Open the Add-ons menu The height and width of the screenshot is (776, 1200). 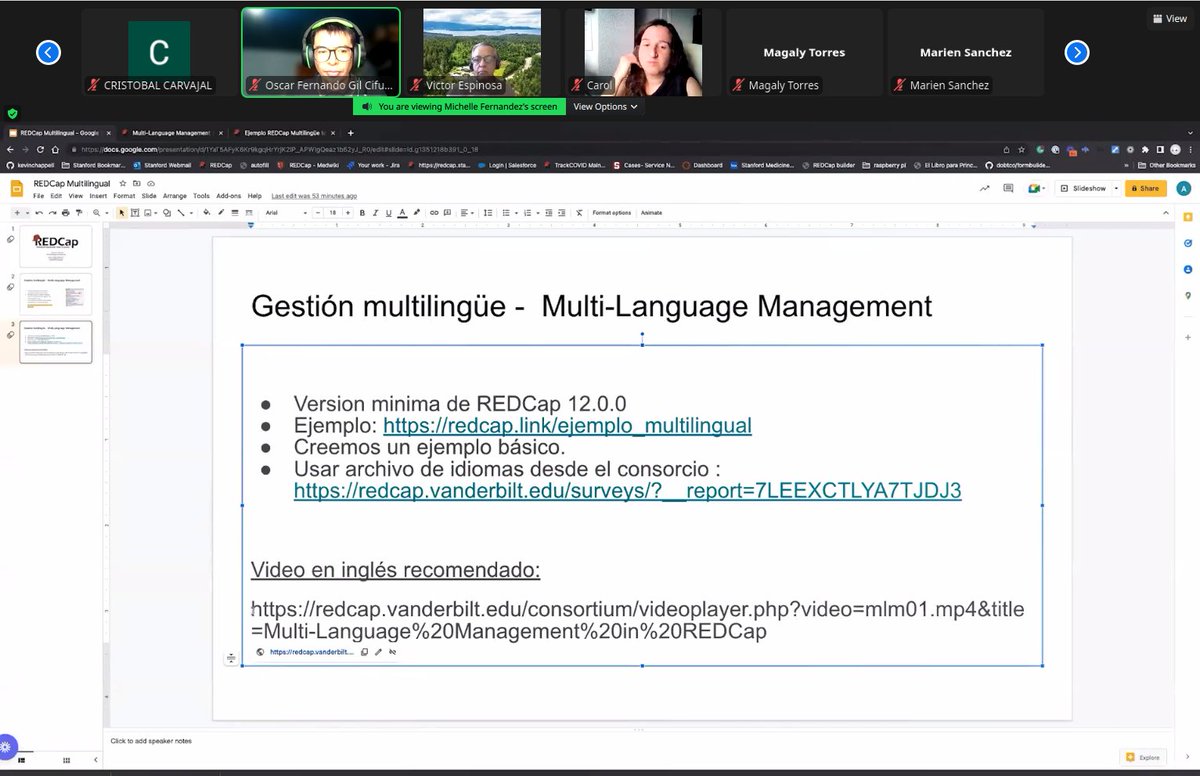229,196
